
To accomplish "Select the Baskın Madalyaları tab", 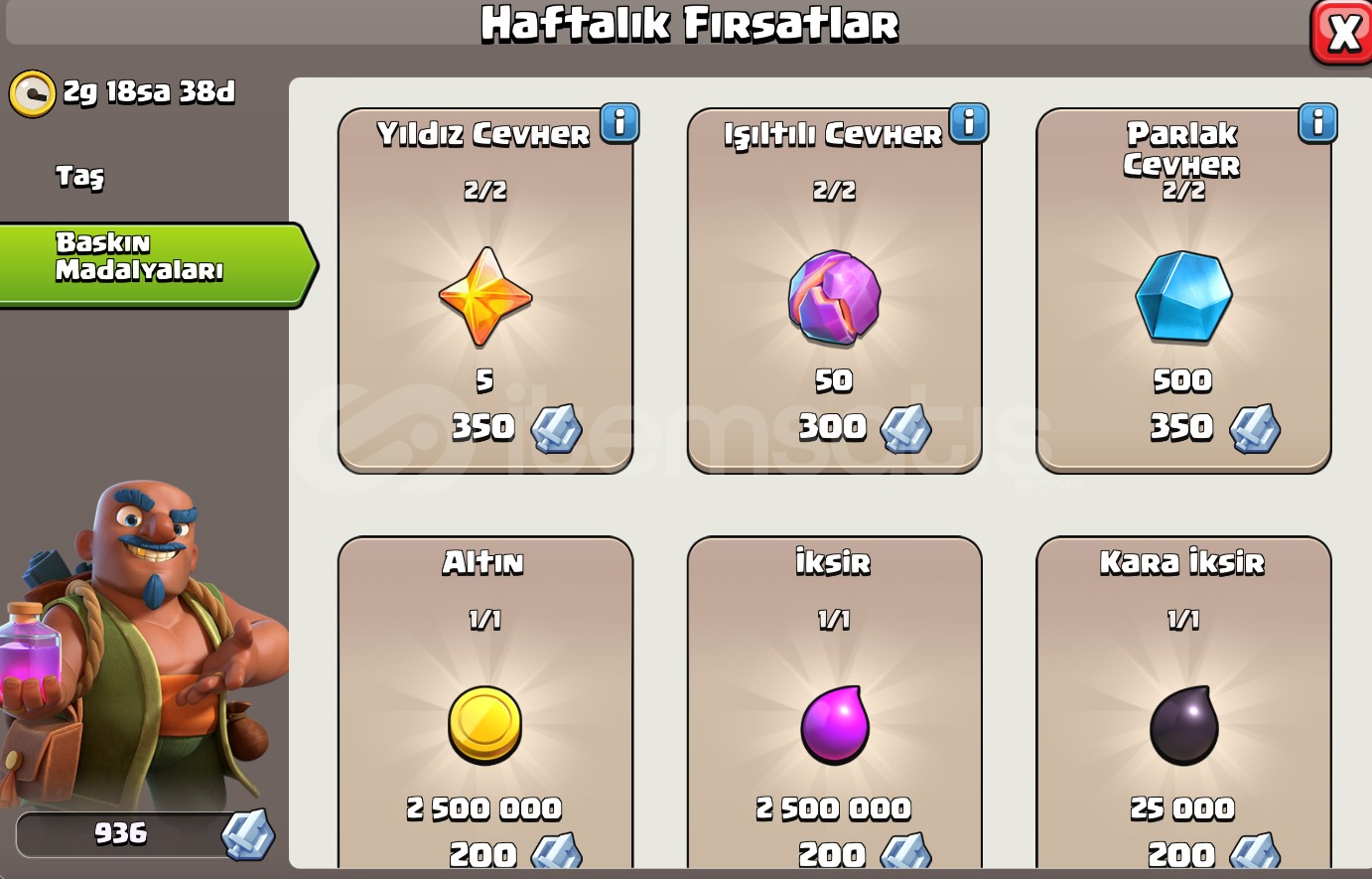I will click(157, 264).
